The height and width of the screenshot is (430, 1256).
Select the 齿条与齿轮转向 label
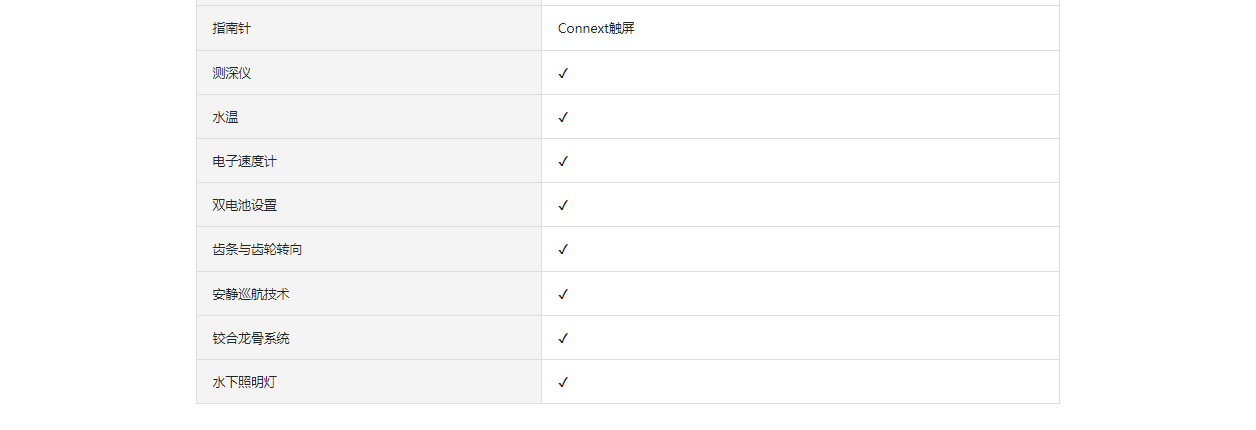pyautogui.click(x=257, y=249)
